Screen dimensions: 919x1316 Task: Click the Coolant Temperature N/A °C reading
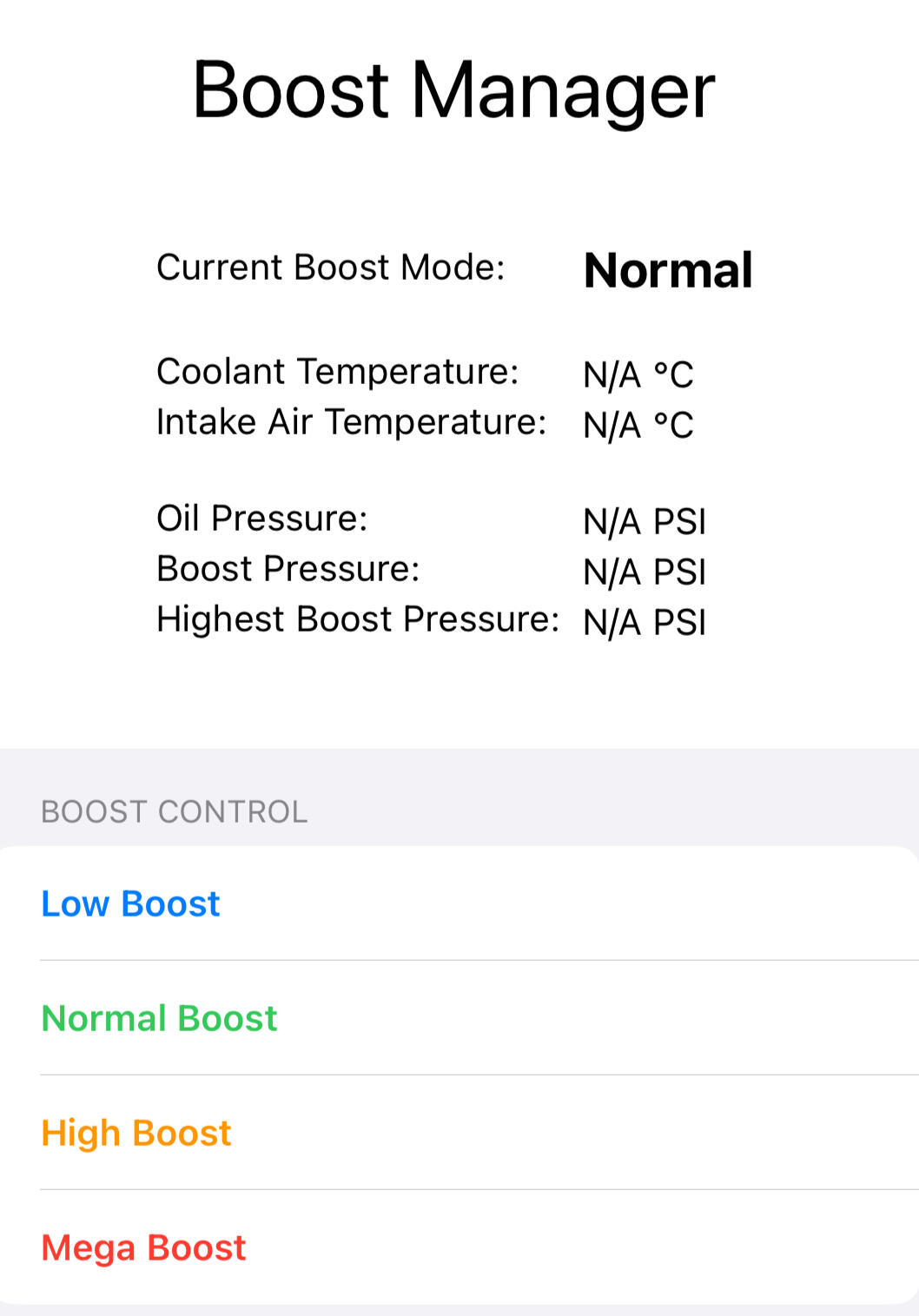coord(638,375)
